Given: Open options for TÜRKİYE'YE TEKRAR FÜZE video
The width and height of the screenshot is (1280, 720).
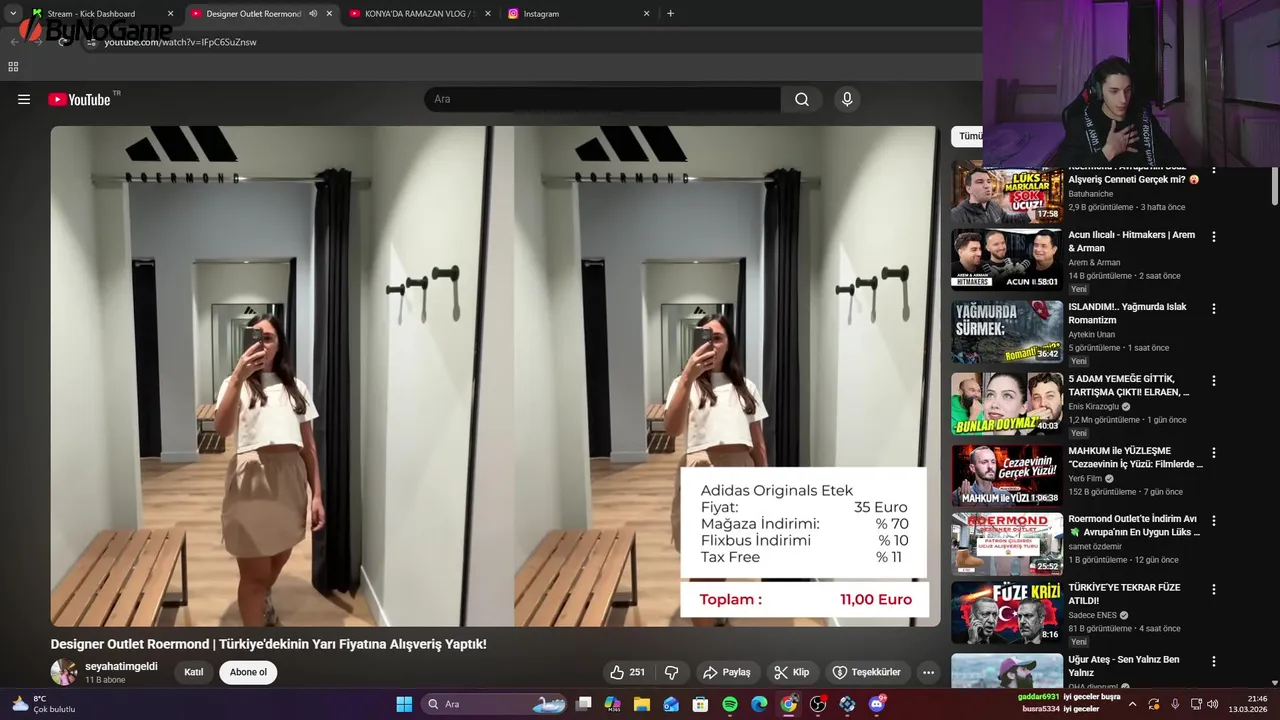Looking at the screenshot, I should click(1214, 589).
